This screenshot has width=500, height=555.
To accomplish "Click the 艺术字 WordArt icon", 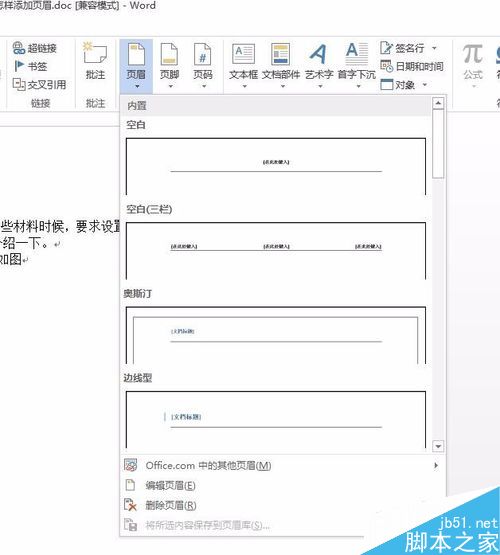I will coord(318,54).
